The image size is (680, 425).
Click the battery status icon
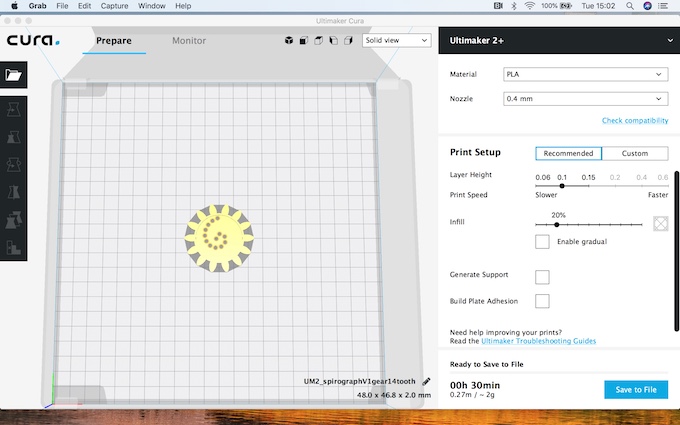566,6
